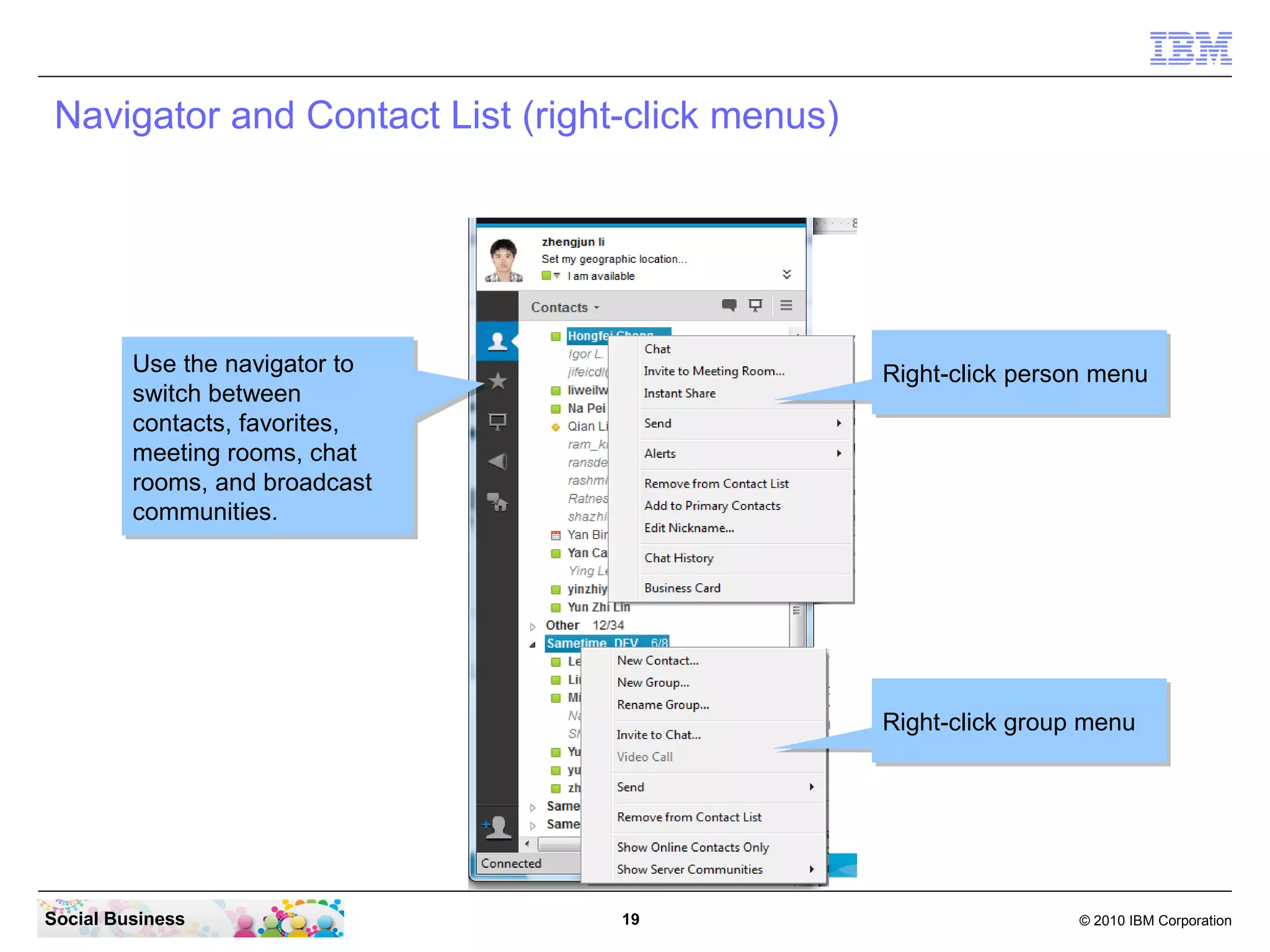Select contact Yan Ca

[x=587, y=553]
